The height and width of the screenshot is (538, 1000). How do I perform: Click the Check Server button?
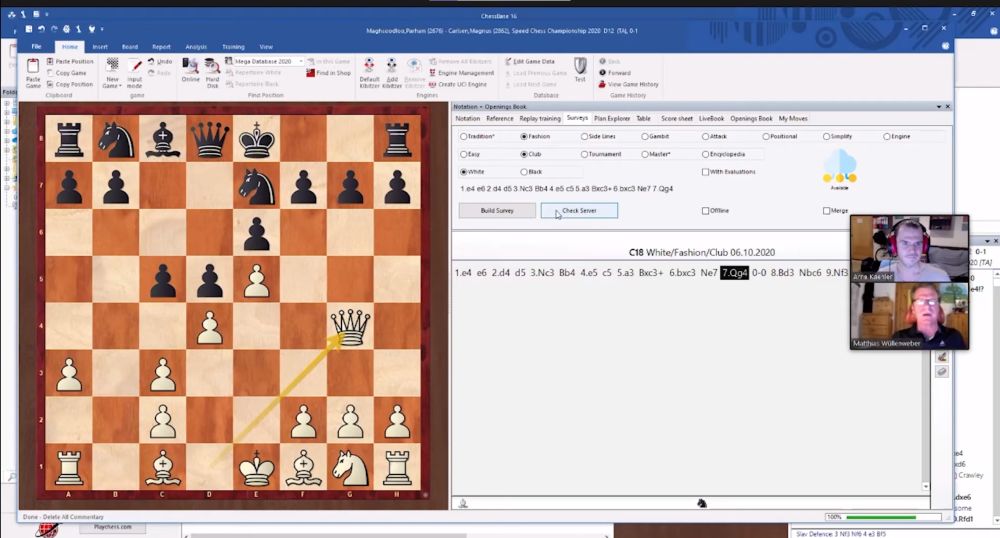pos(579,211)
